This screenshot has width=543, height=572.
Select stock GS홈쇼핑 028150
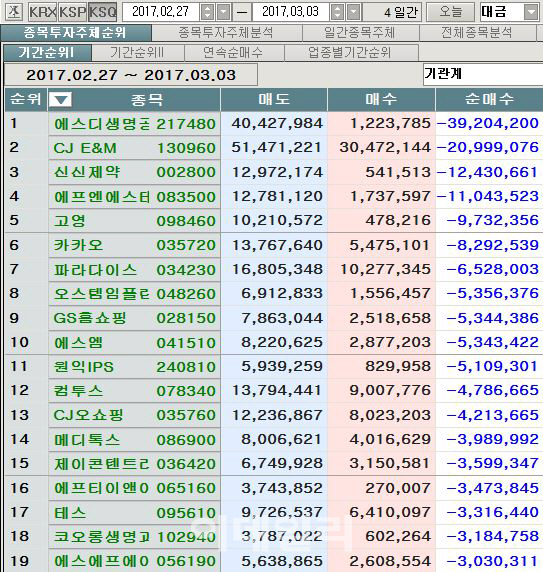click(x=134, y=318)
